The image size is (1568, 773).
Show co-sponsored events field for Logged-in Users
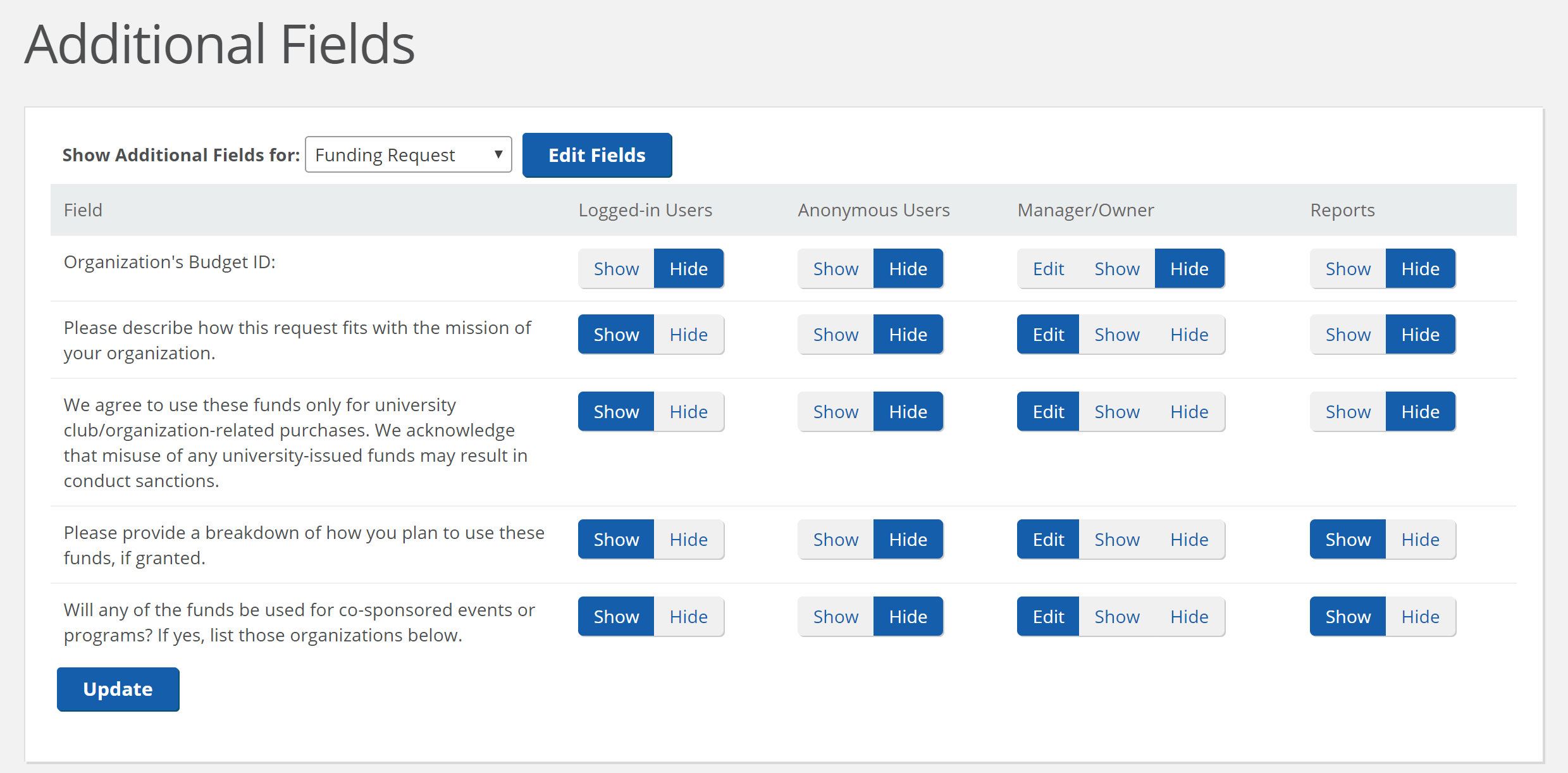coord(616,617)
